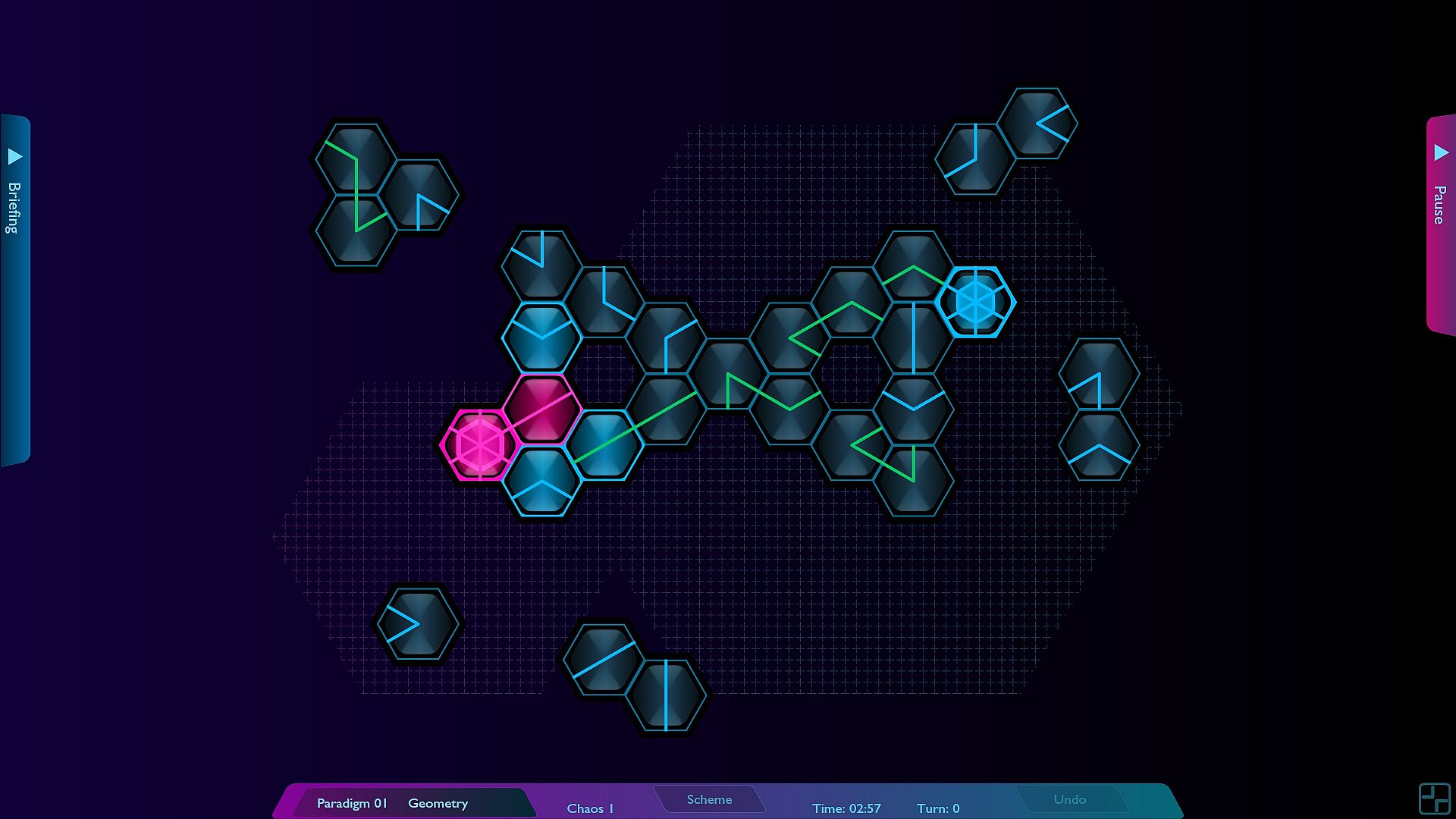Rotate the bottommost hexagon with vertical blue line
This screenshot has height=819, width=1456.
tap(666, 695)
